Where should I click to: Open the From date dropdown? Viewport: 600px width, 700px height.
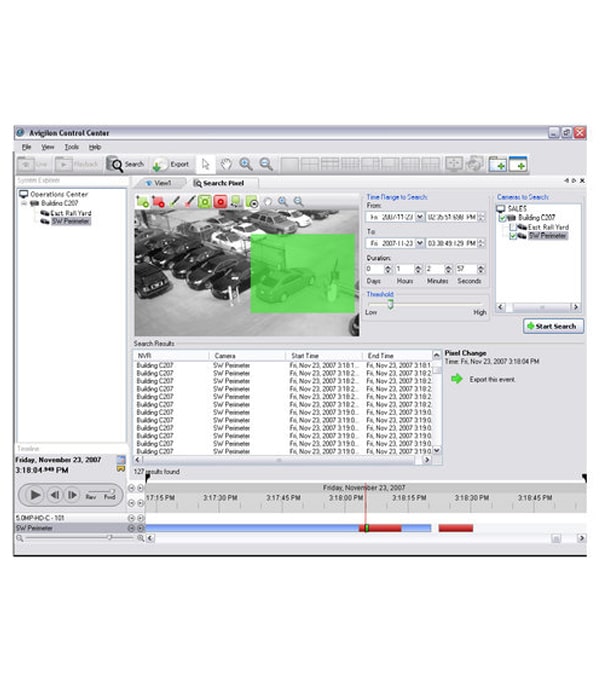(x=420, y=217)
